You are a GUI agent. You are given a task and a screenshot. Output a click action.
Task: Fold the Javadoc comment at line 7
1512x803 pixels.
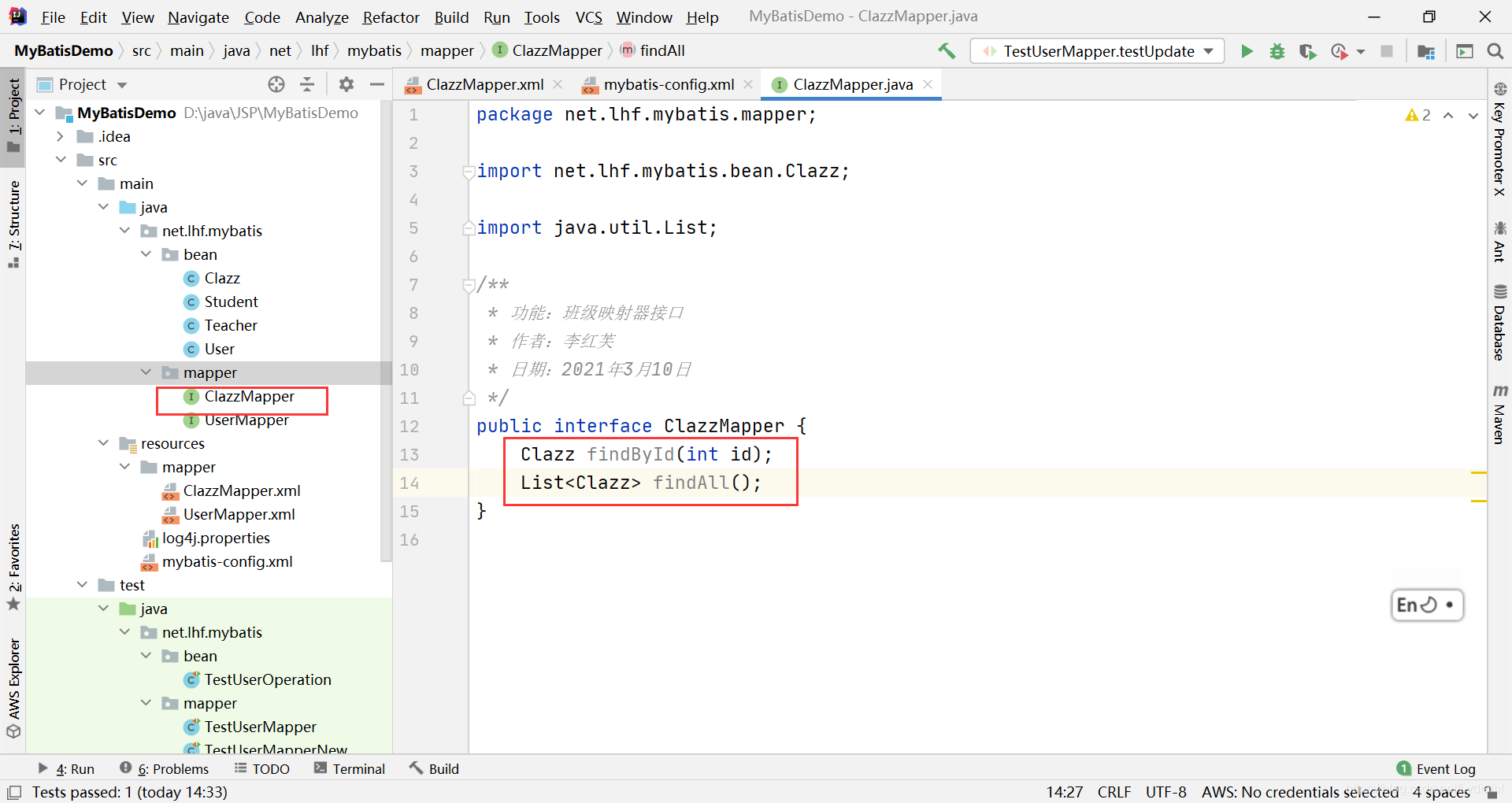pos(469,285)
